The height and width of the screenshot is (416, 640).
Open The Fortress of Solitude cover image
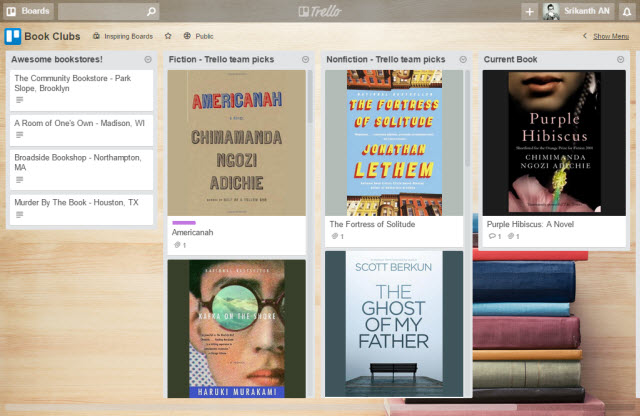pos(394,143)
